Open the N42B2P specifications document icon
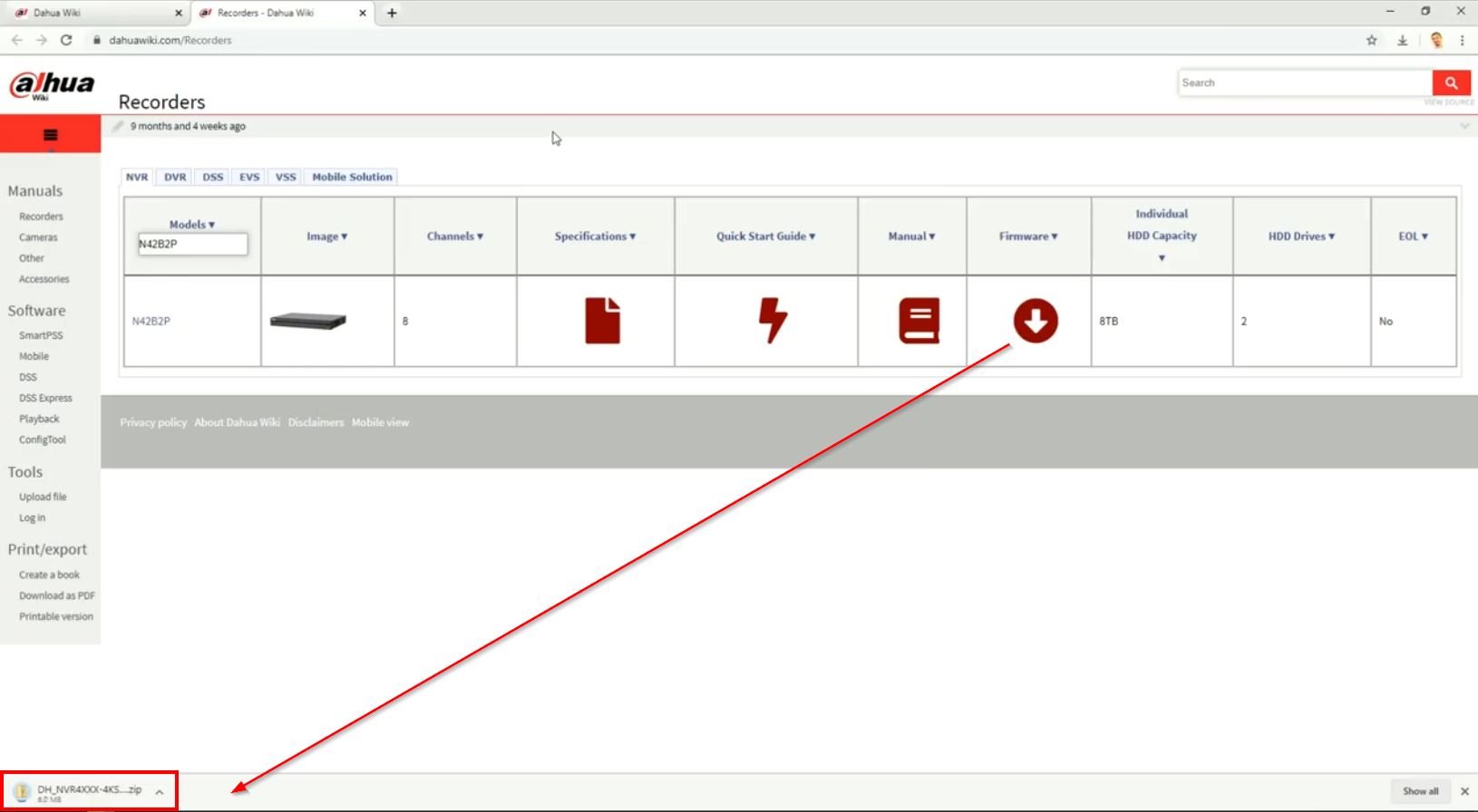The width and height of the screenshot is (1478, 812). point(603,321)
